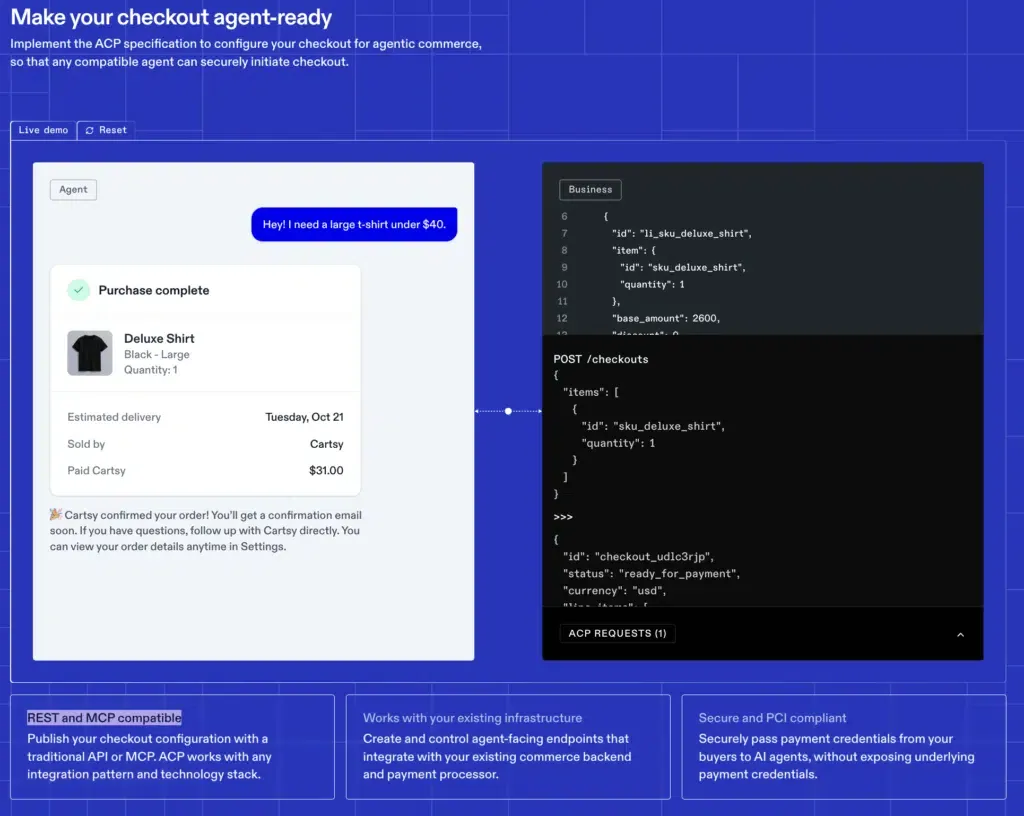
Task: Click the highlighted REST and MCP compatible heading
Action: pyautogui.click(x=104, y=718)
